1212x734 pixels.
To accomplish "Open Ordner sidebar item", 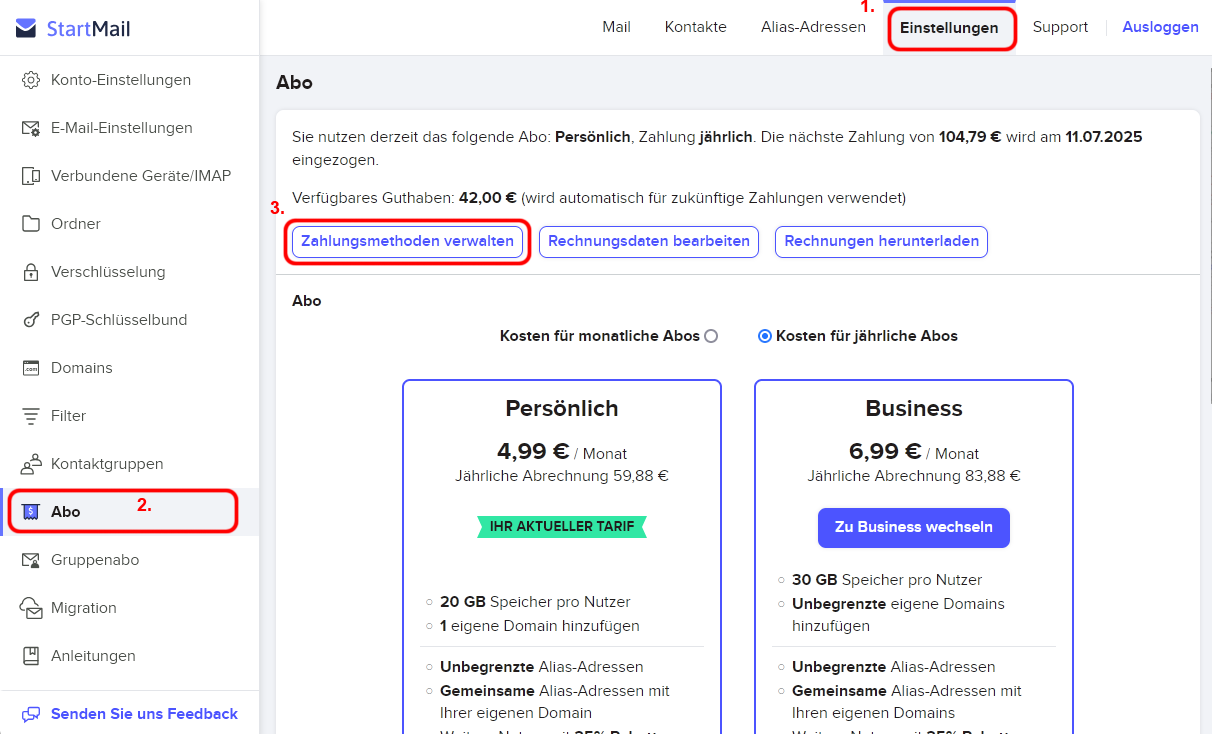I will pyautogui.click(x=129, y=224).
